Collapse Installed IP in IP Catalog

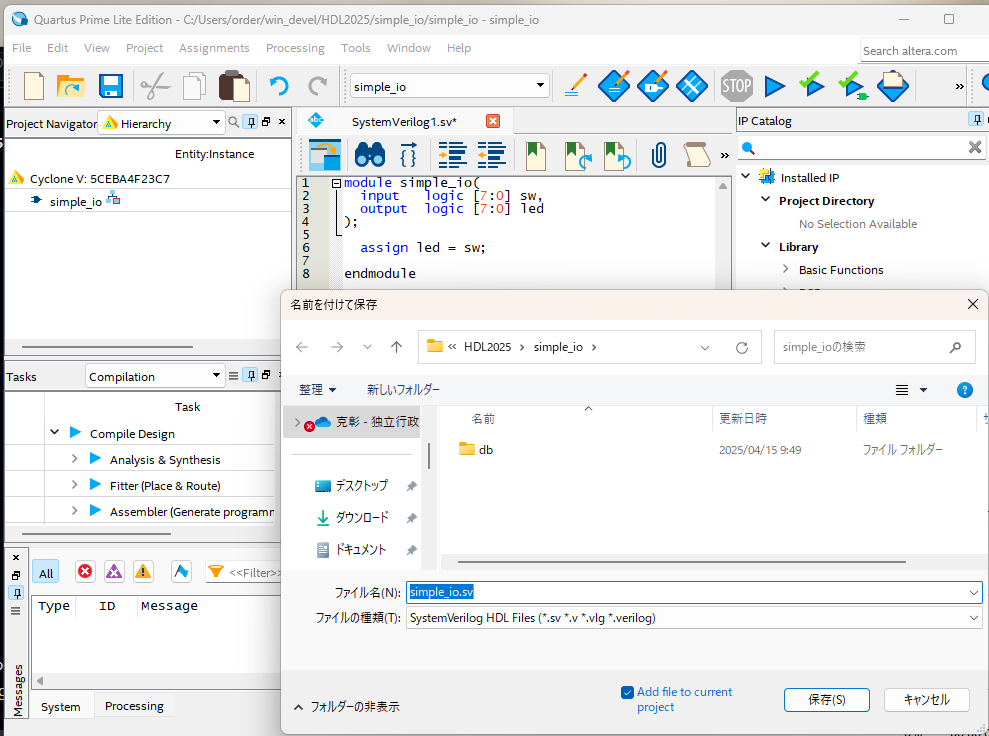(746, 176)
